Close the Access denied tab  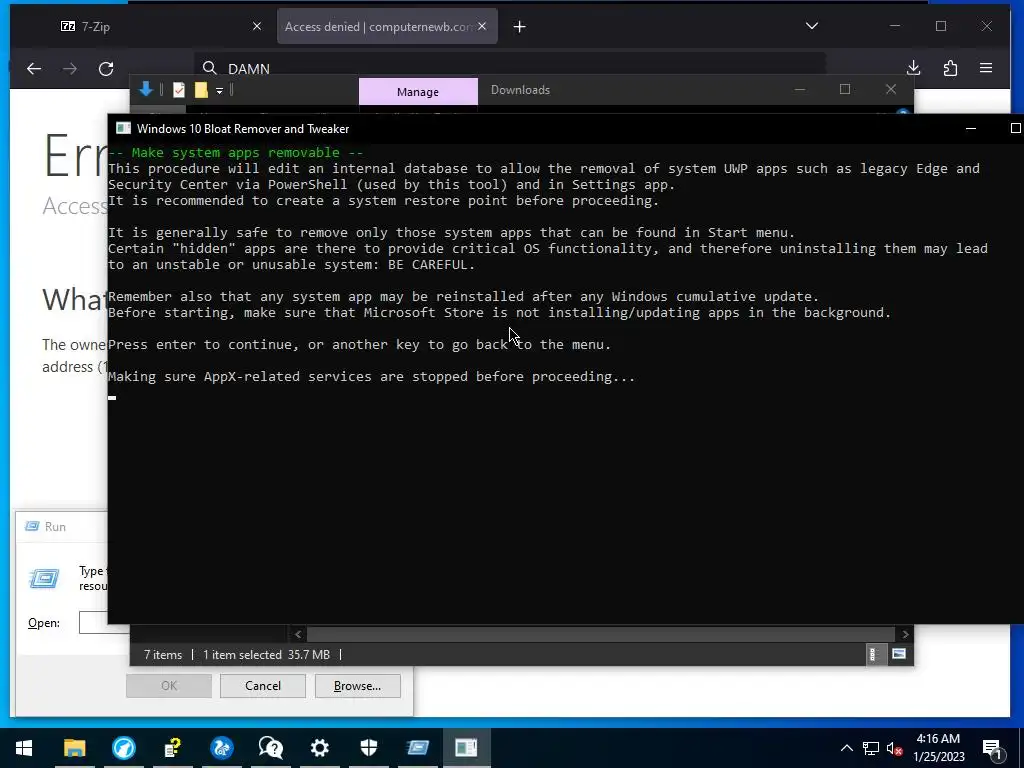[482, 26]
